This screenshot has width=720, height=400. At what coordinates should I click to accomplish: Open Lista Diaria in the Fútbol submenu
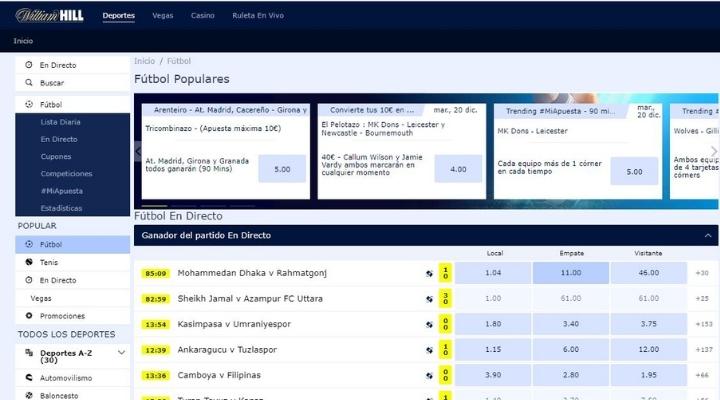point(60,122)
